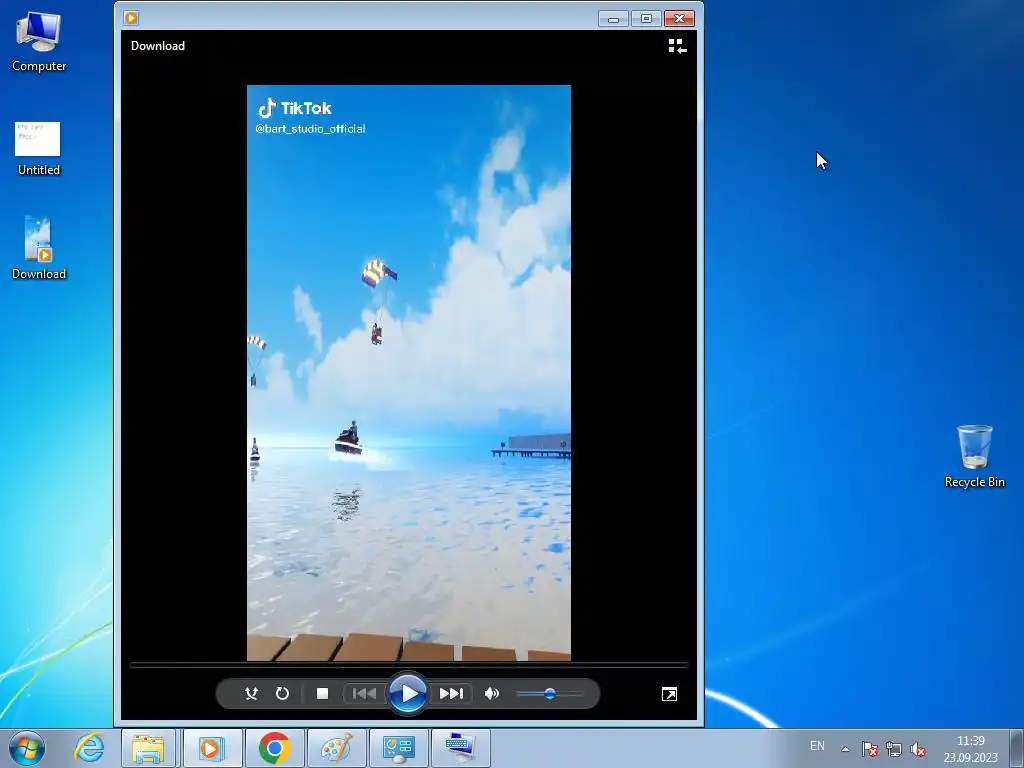
Task: Click the volume slider handle
Action: tap(550, 694)
